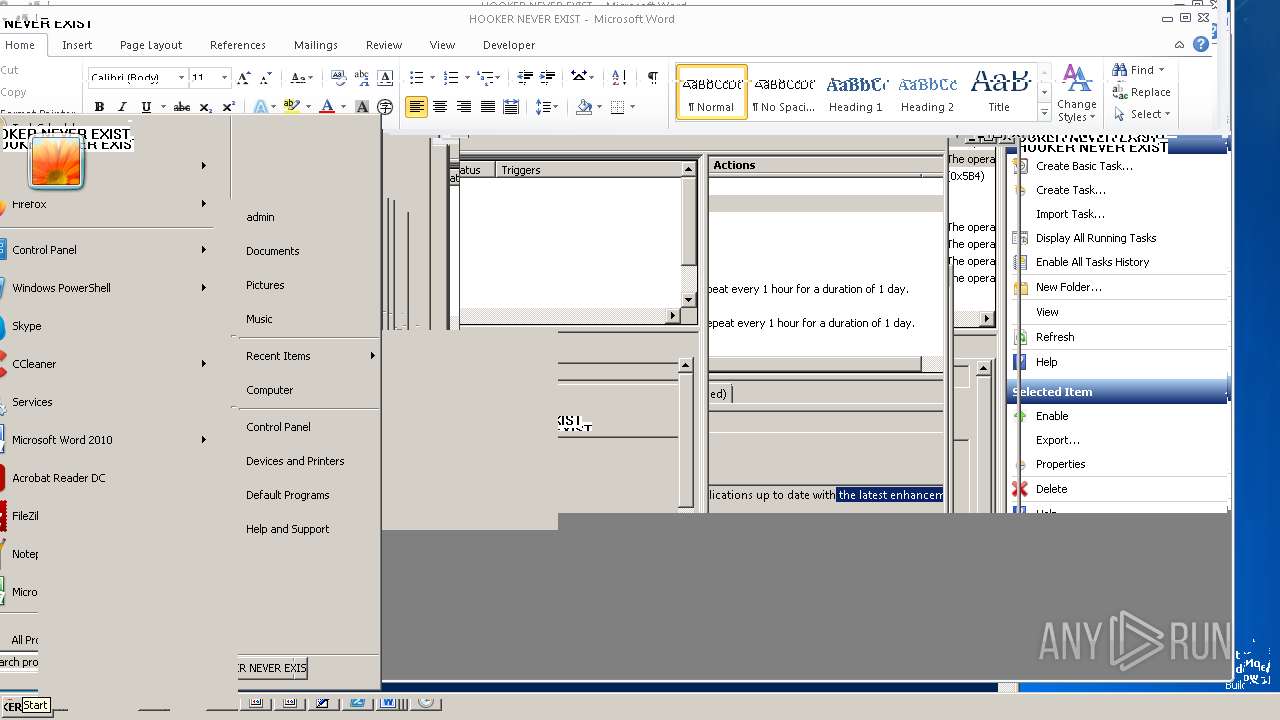
Task: Click Distributed alignment icon
Action: click(511, 107)
